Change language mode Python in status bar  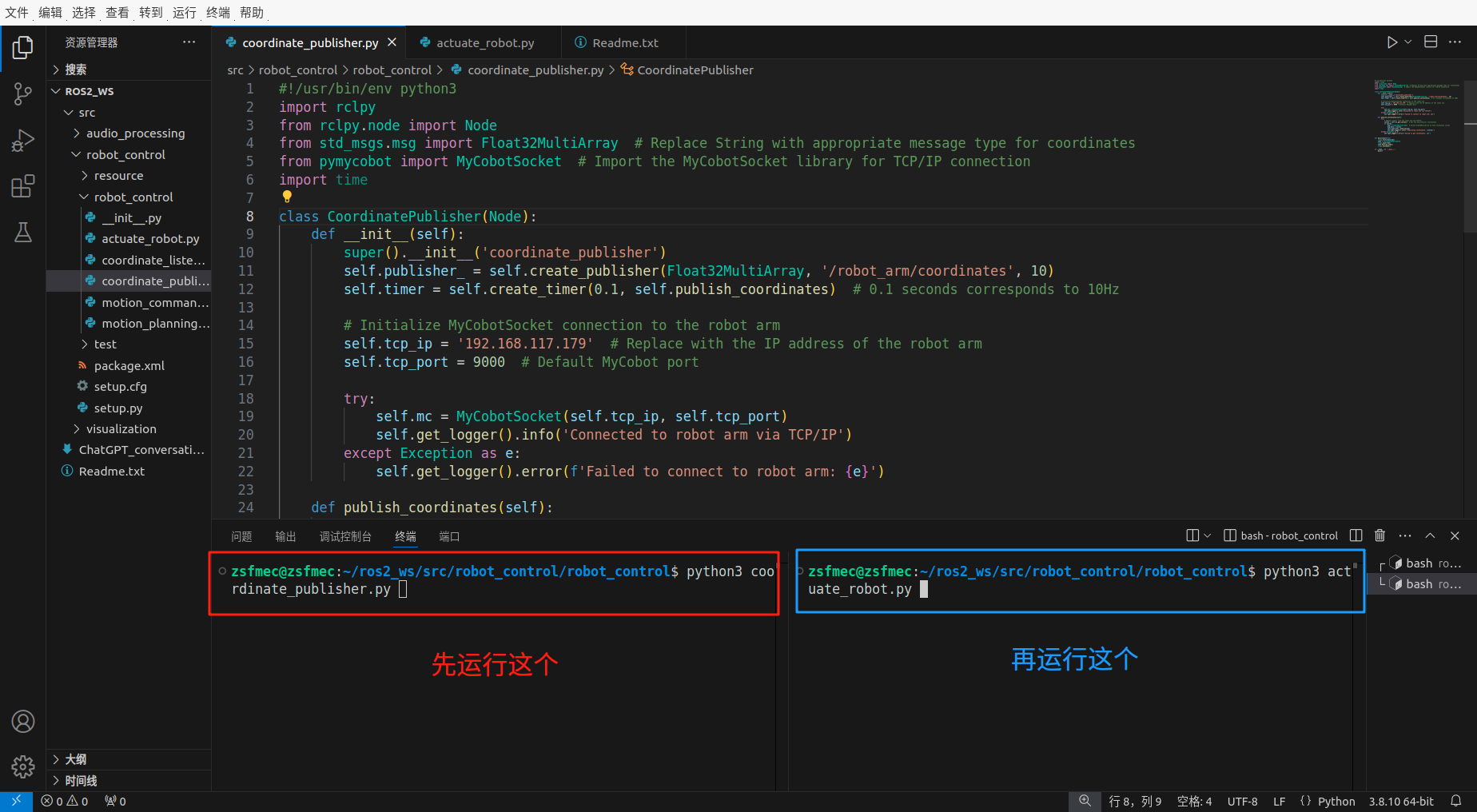click(x=1336, y=801)
